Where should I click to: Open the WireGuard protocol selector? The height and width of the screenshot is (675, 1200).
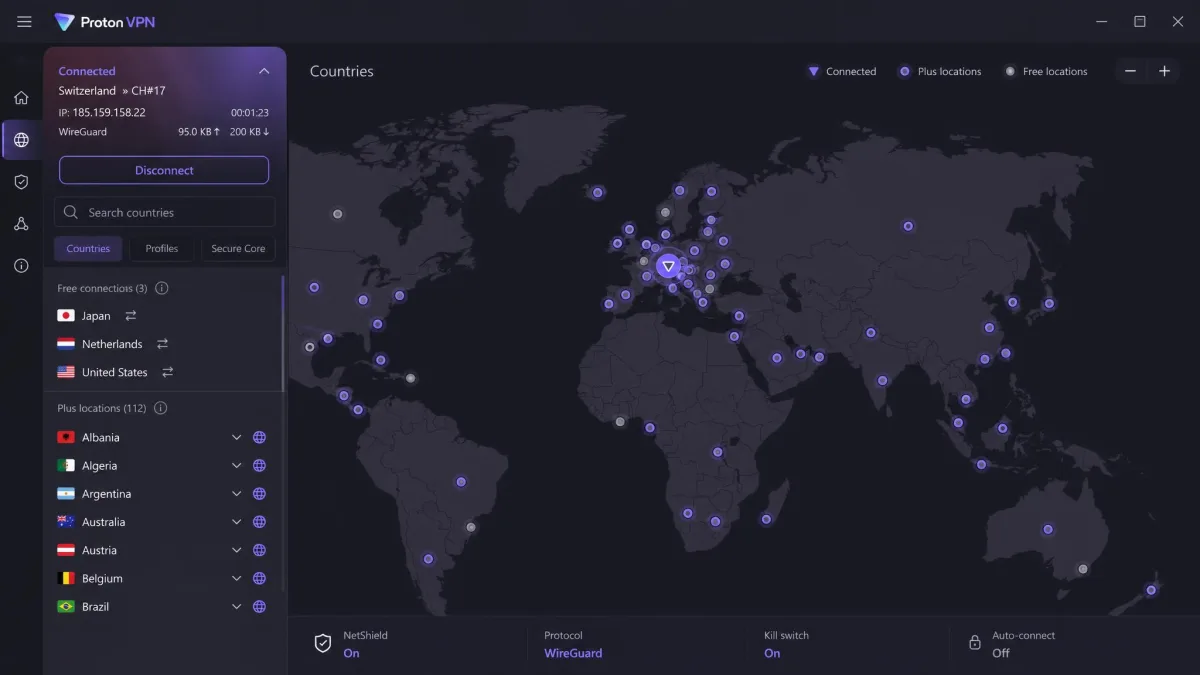pos(573,653)
